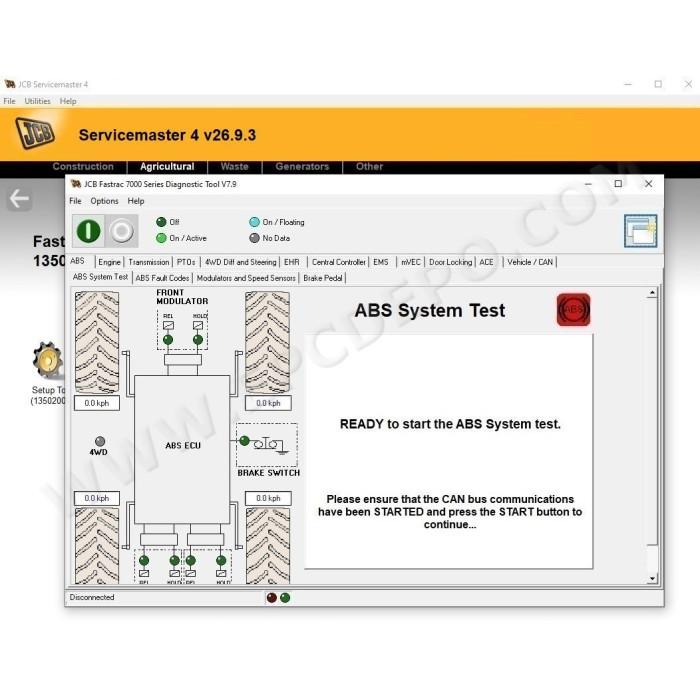Open the Diagnostic Tool Help menu

136,201
